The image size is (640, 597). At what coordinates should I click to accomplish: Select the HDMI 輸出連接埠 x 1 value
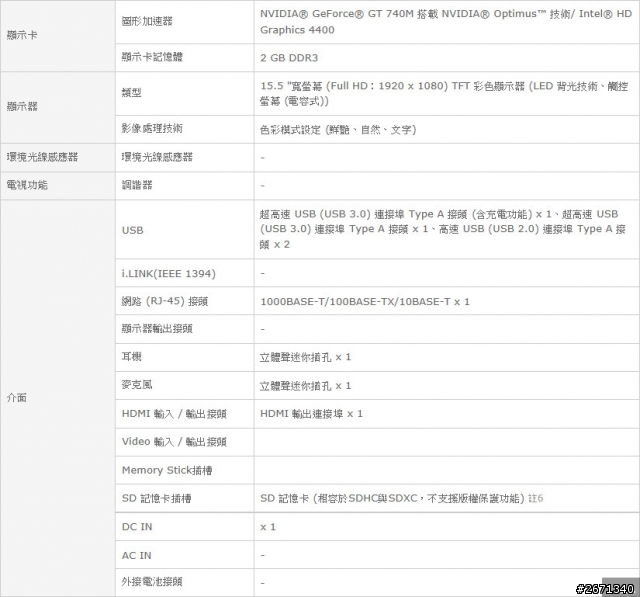tap(311, 414)
